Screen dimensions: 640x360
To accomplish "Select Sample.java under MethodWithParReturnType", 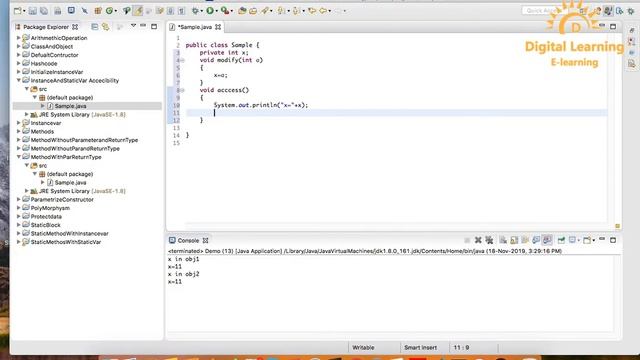I will (x=70, y=182).
